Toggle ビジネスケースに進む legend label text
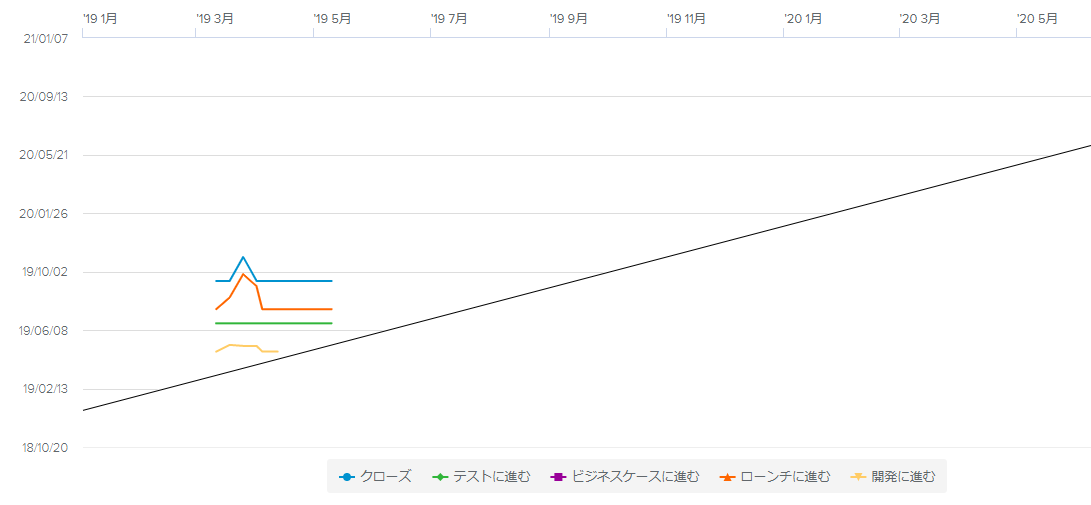This screenshot has height=505, width=1091. [635, 477]
